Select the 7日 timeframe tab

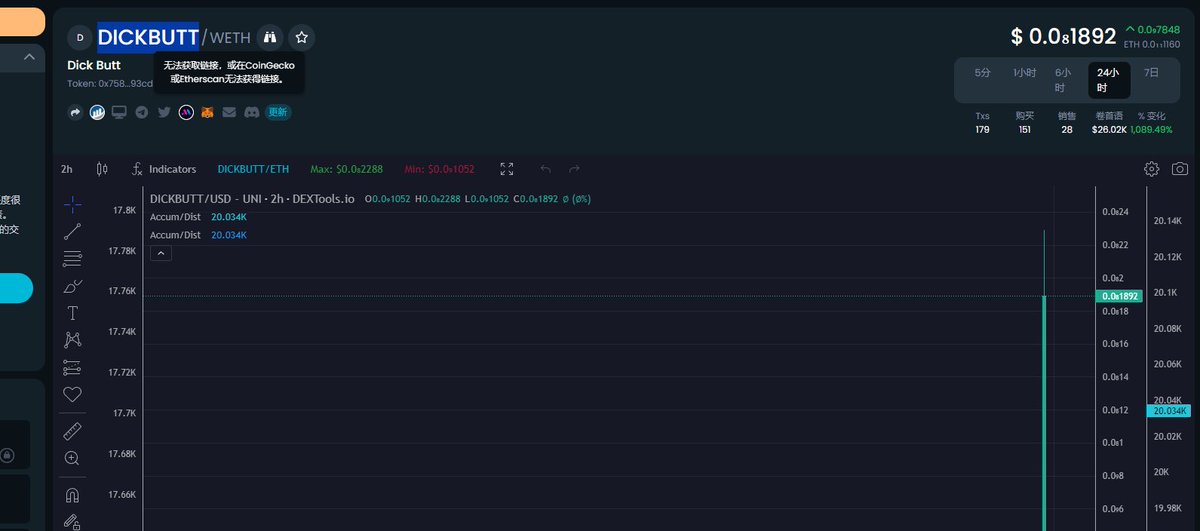click(x=1152, y=73)
